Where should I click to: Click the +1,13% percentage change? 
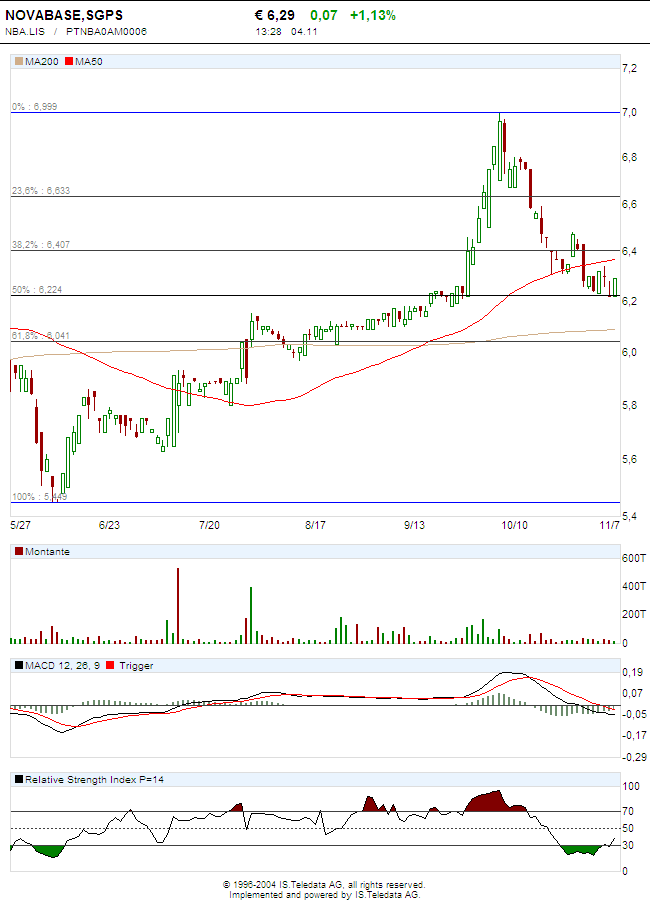373,15
